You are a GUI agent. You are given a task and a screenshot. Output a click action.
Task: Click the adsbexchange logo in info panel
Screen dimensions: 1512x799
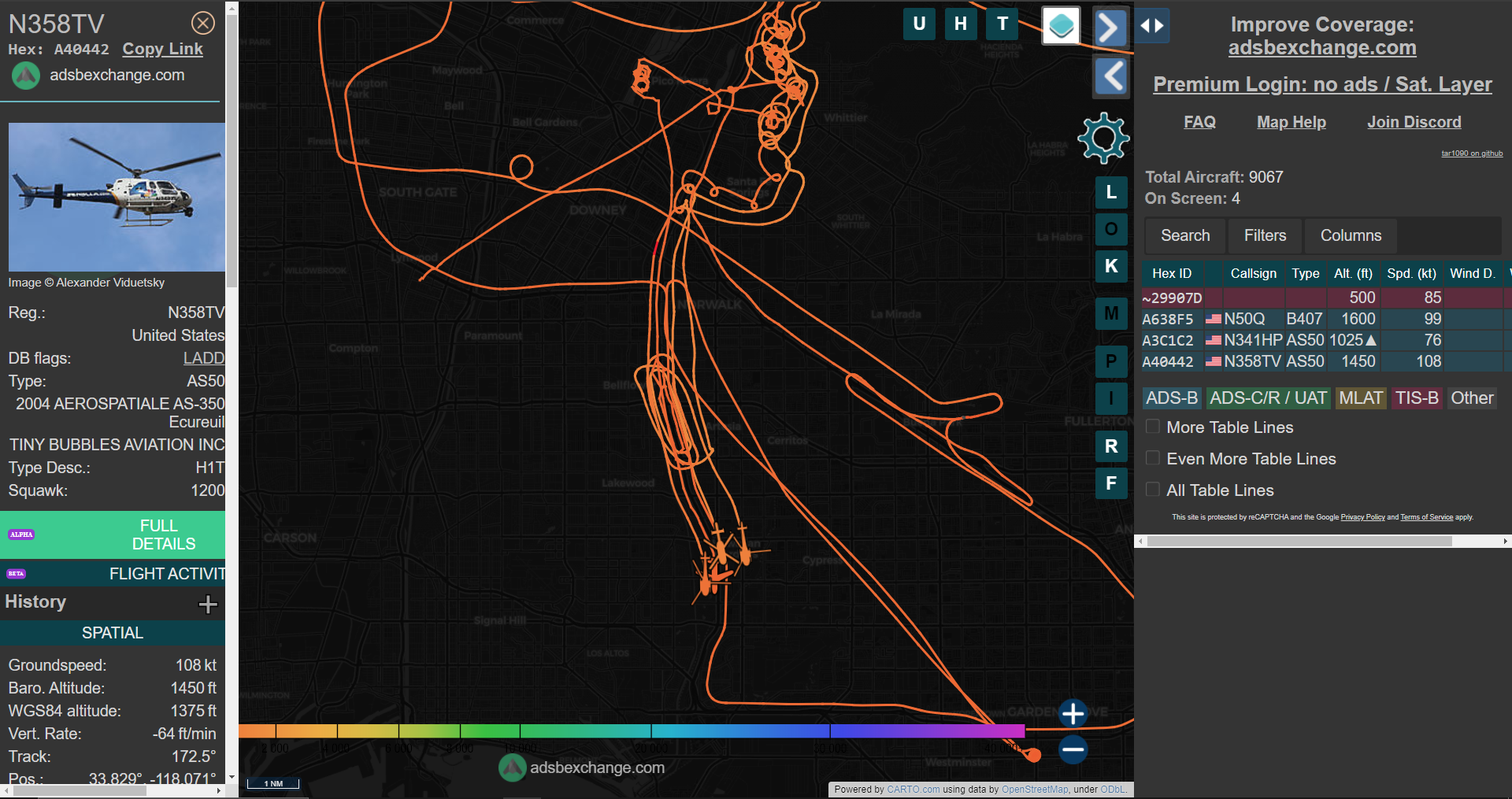pos(26,76)
